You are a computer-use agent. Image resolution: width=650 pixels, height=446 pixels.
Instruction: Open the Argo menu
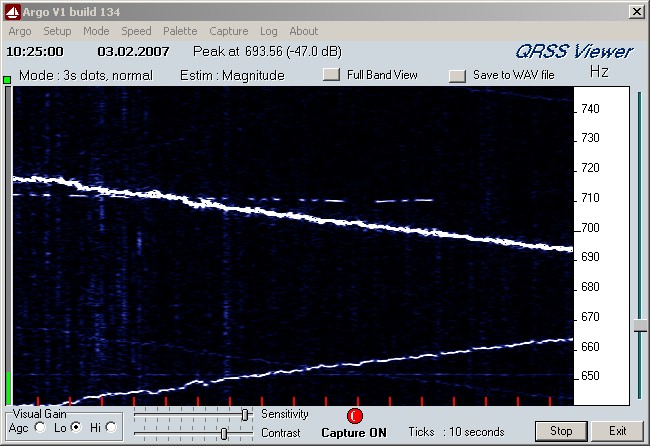click(20, 31)
